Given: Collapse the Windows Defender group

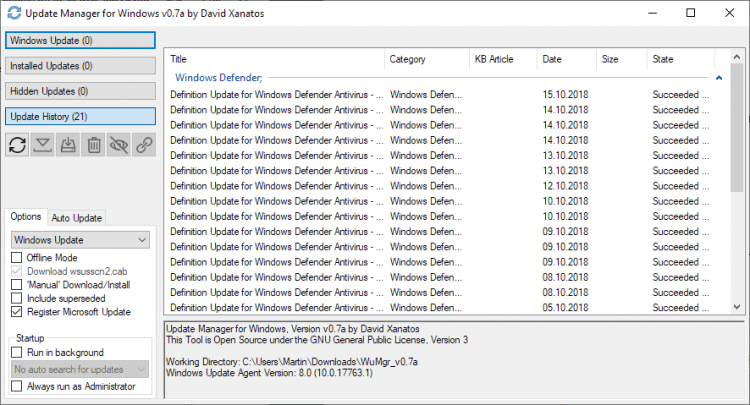Looking at the screenshot, I should coord(717,77).
